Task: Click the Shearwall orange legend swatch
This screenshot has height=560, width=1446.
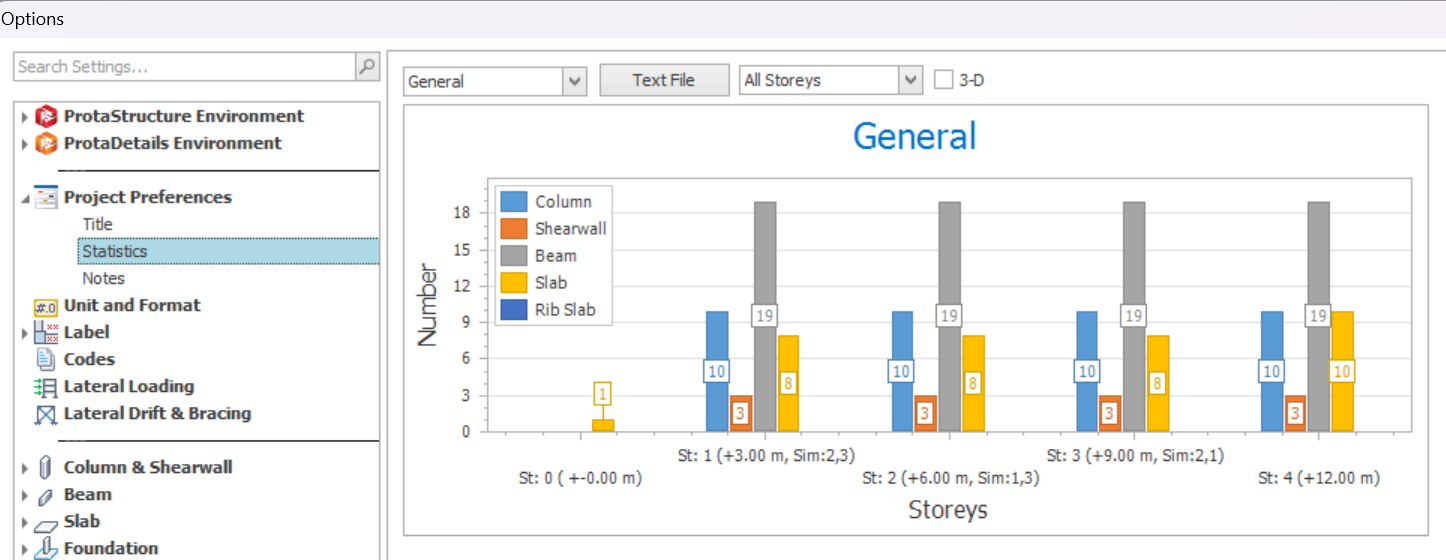Action: [513, 229]
